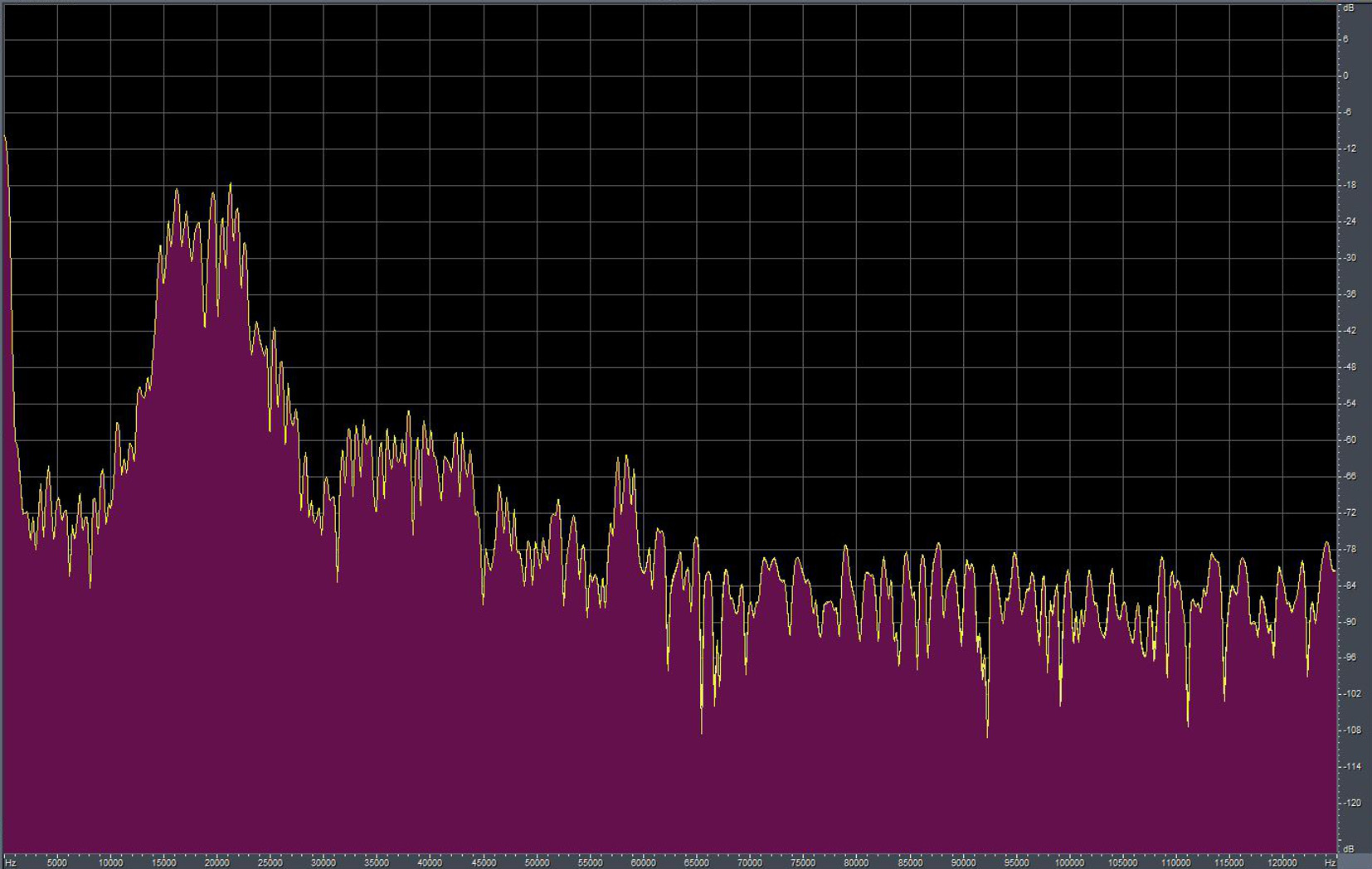Select the 30000 Hz axis label
The width and height of the screenshot is (1372, 869).
tap(323, 863)
